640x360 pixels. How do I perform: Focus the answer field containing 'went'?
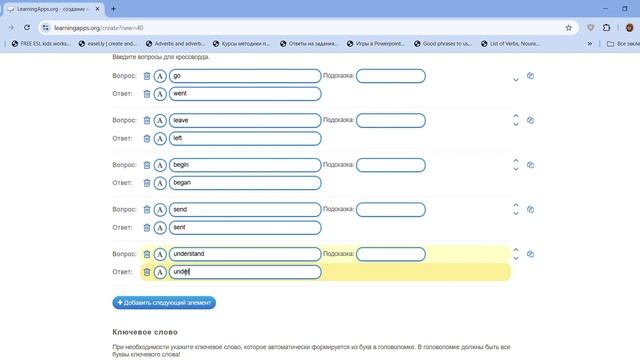tap(245, 94)
